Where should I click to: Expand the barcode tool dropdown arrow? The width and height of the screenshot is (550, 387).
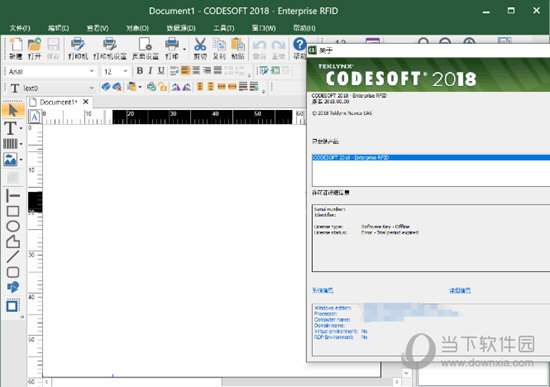pos(21,144)
